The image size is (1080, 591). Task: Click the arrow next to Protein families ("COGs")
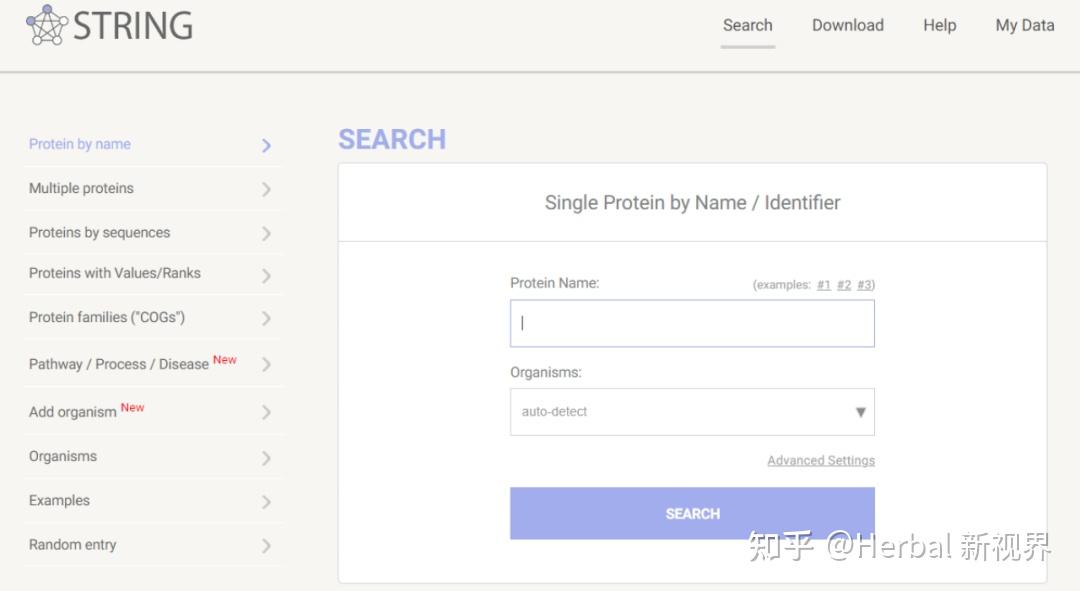[266, 319]
